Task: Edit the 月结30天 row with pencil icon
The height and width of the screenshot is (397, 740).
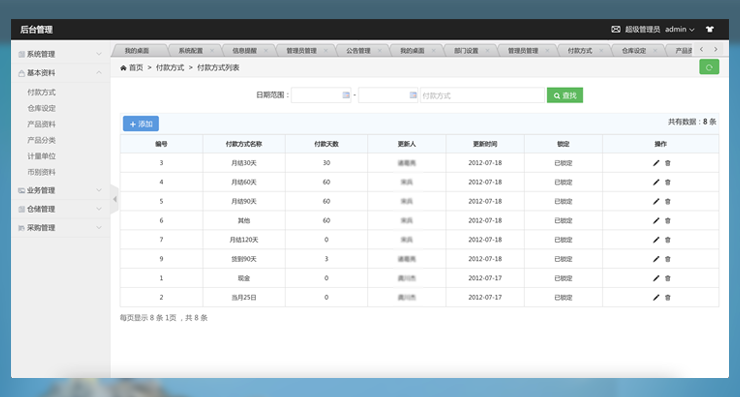Action: pos(656,163)
